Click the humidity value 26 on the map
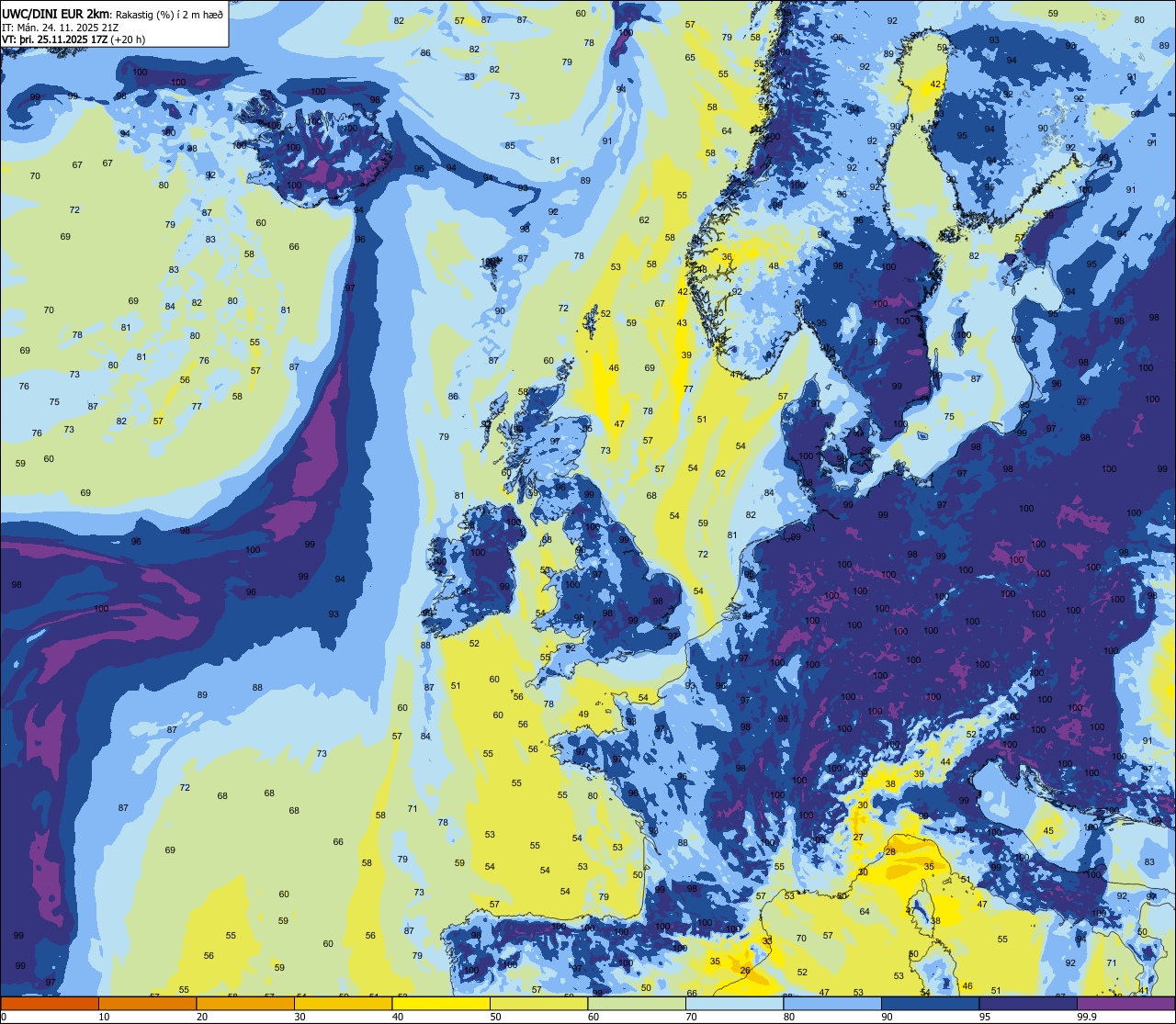Viewport: 1176px width, 1024px height. (x=745, y=970)
